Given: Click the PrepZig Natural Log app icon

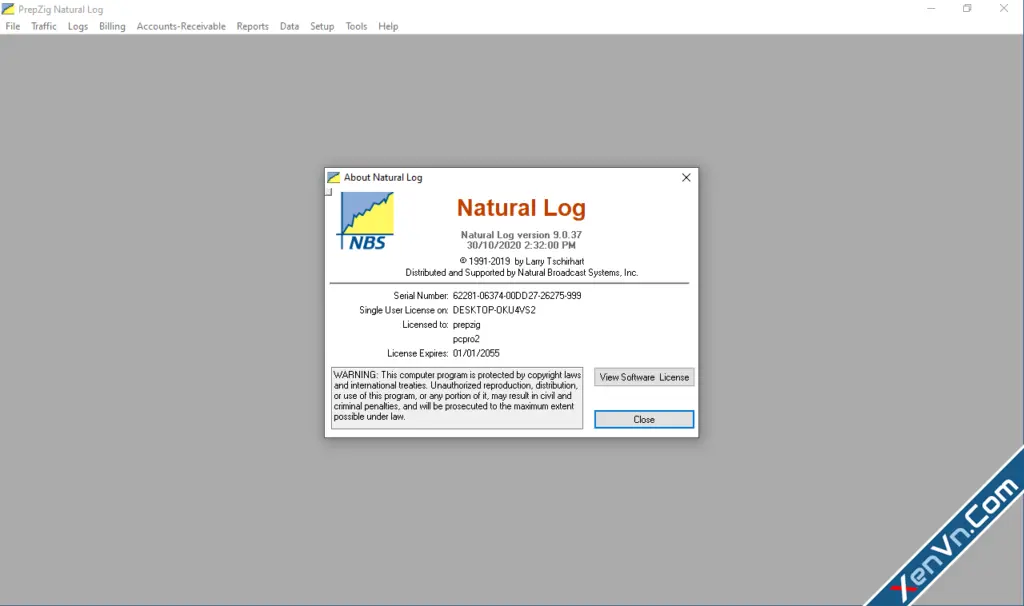Looking at the screenshot, I should coord(8,9).
